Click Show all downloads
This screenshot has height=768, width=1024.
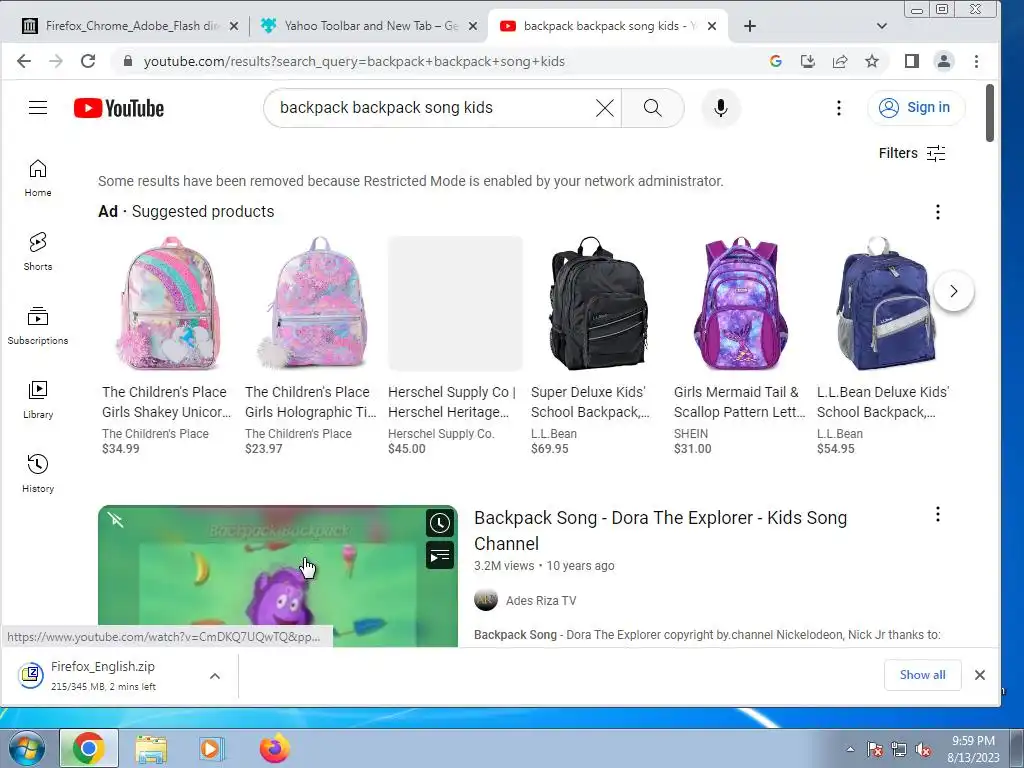pyautogui.click(x=922, y=675)
